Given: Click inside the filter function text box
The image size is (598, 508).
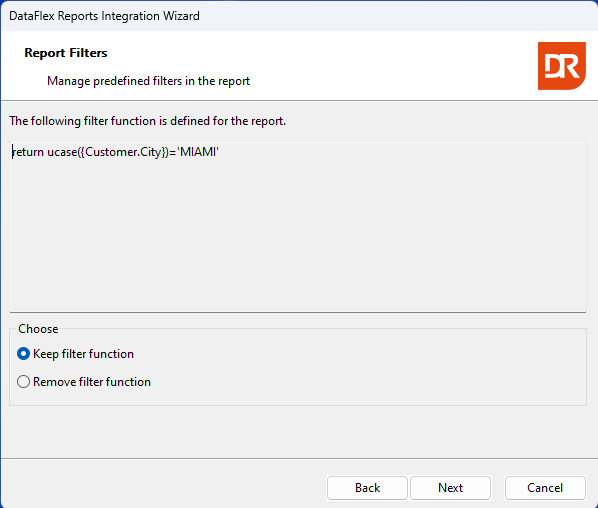Looking at the screenshot, I should point(298,227).
